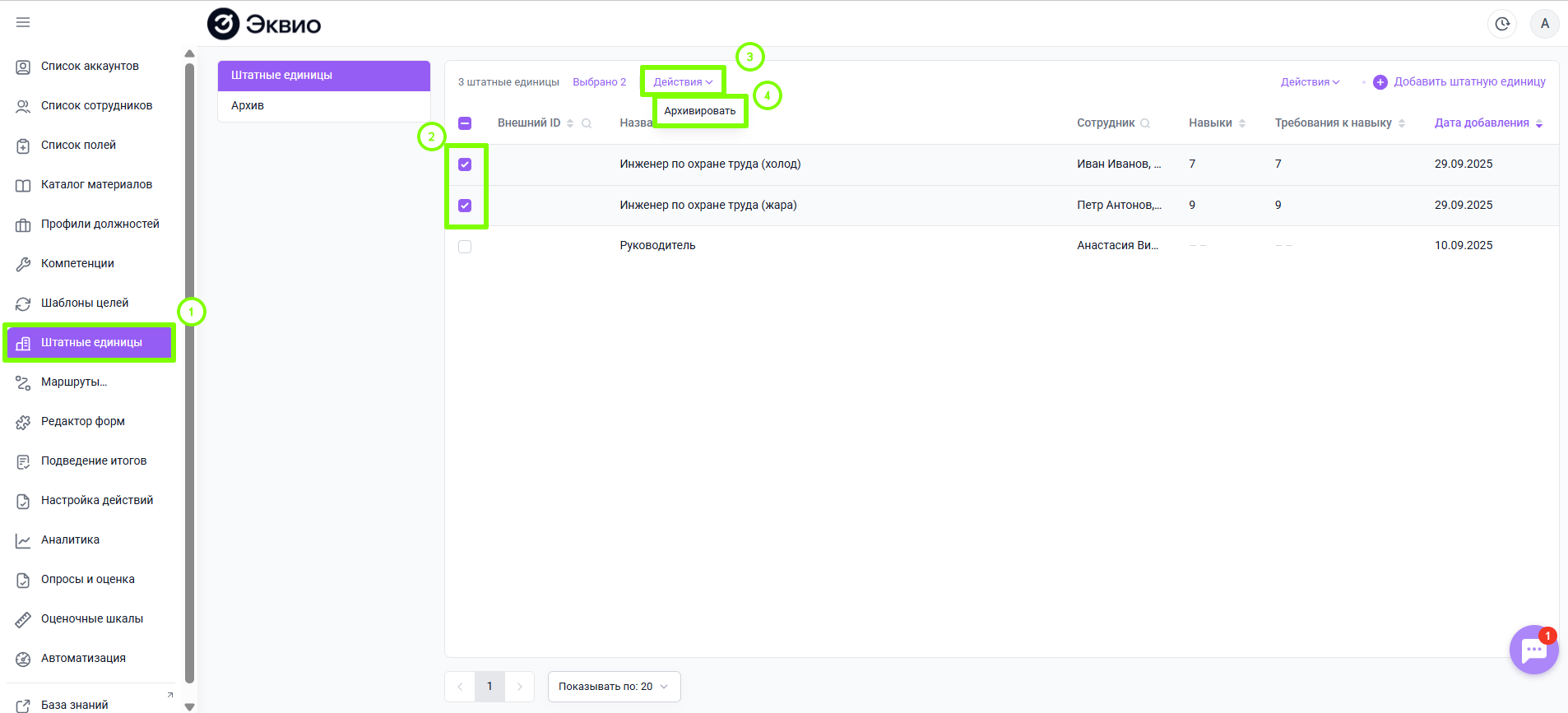The width and height of the screenshot is (1568, 713).
Task: Click the sidebar scroll-up arrow
Action: pos(190,54)
